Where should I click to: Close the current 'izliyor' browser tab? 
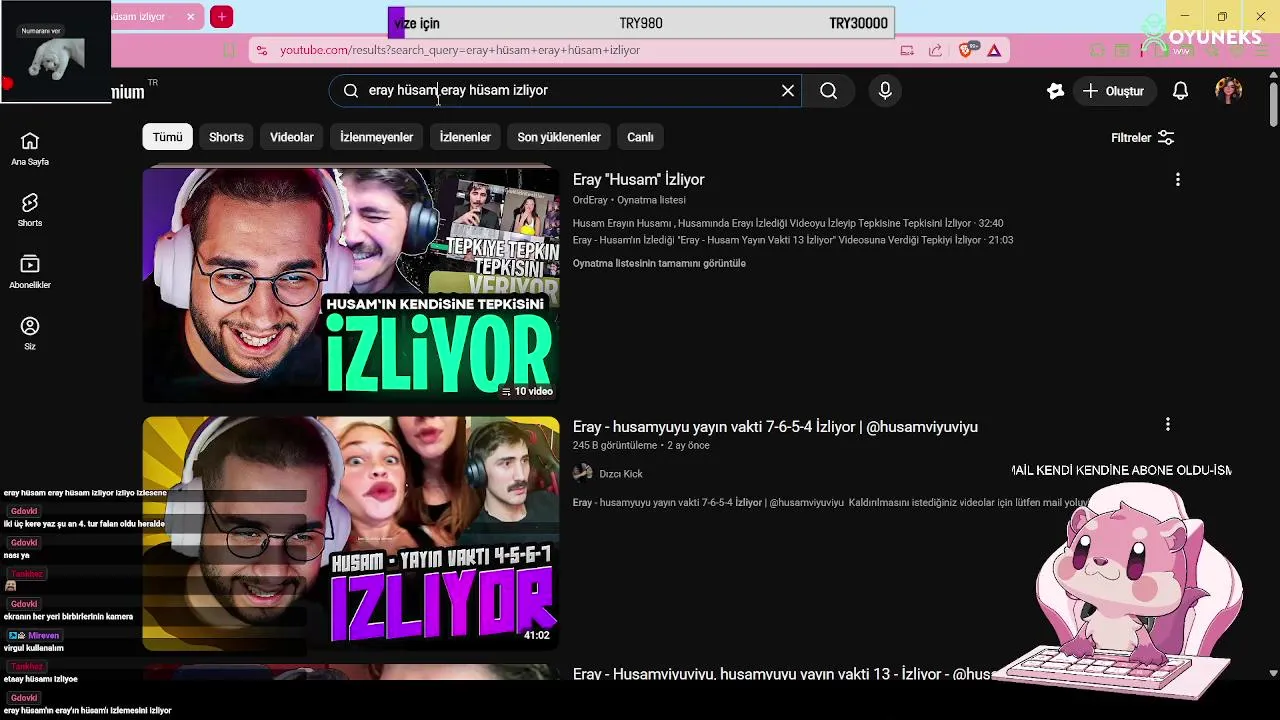(x=190, y=17)
